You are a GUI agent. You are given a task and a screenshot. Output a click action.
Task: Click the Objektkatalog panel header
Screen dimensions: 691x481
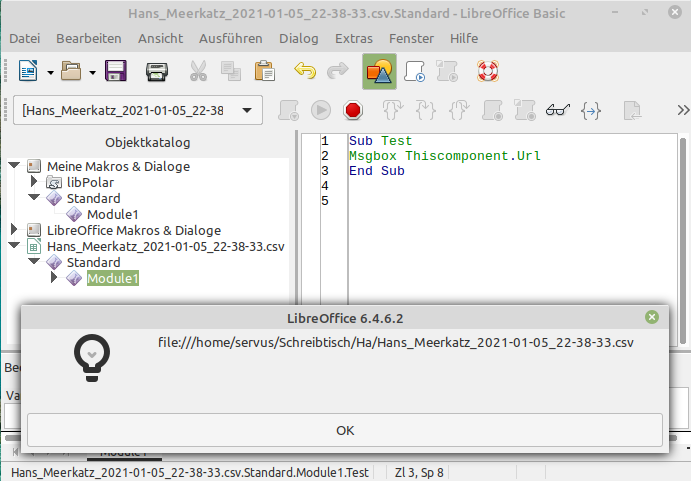(148, 142)
